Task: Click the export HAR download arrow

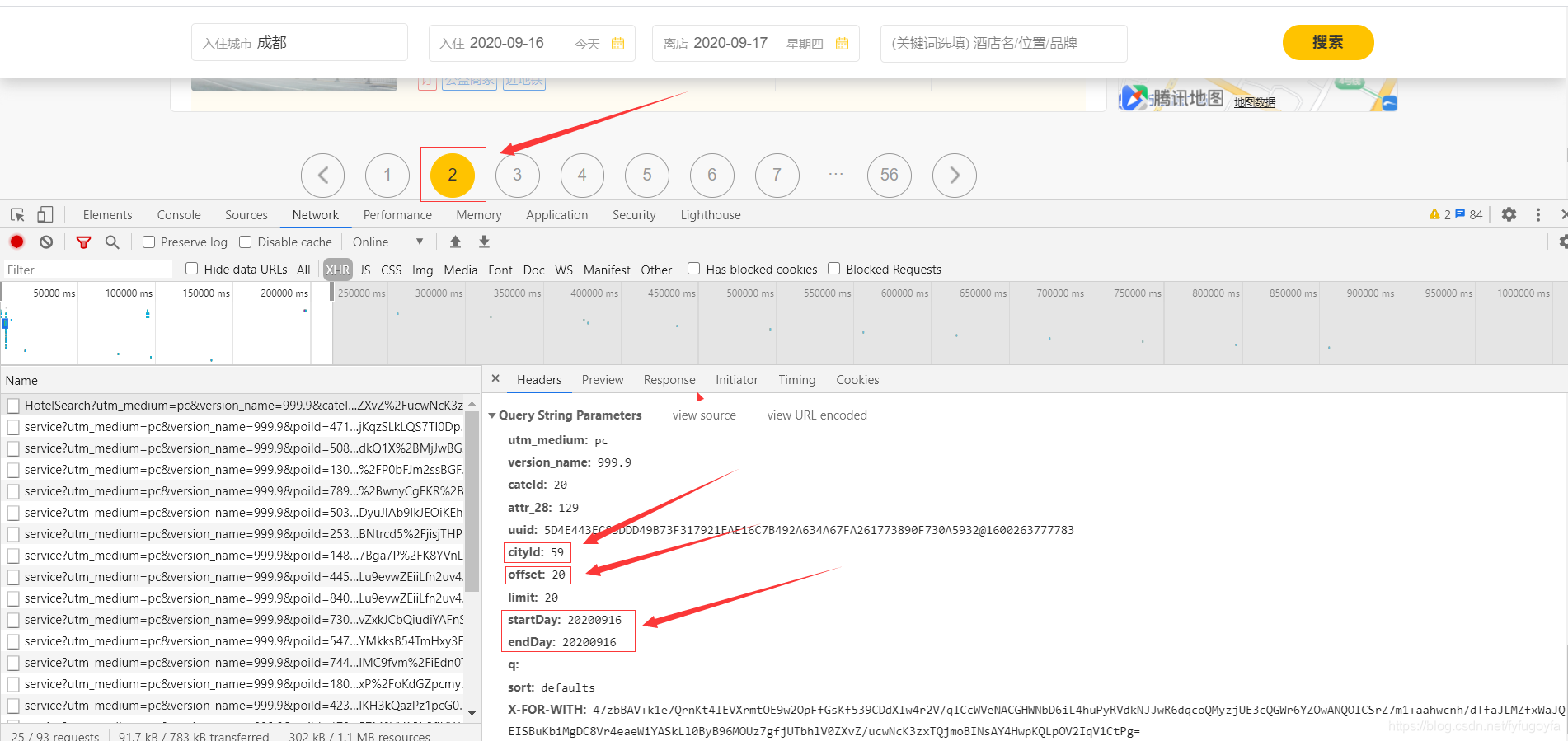Action: coord(485,242)
